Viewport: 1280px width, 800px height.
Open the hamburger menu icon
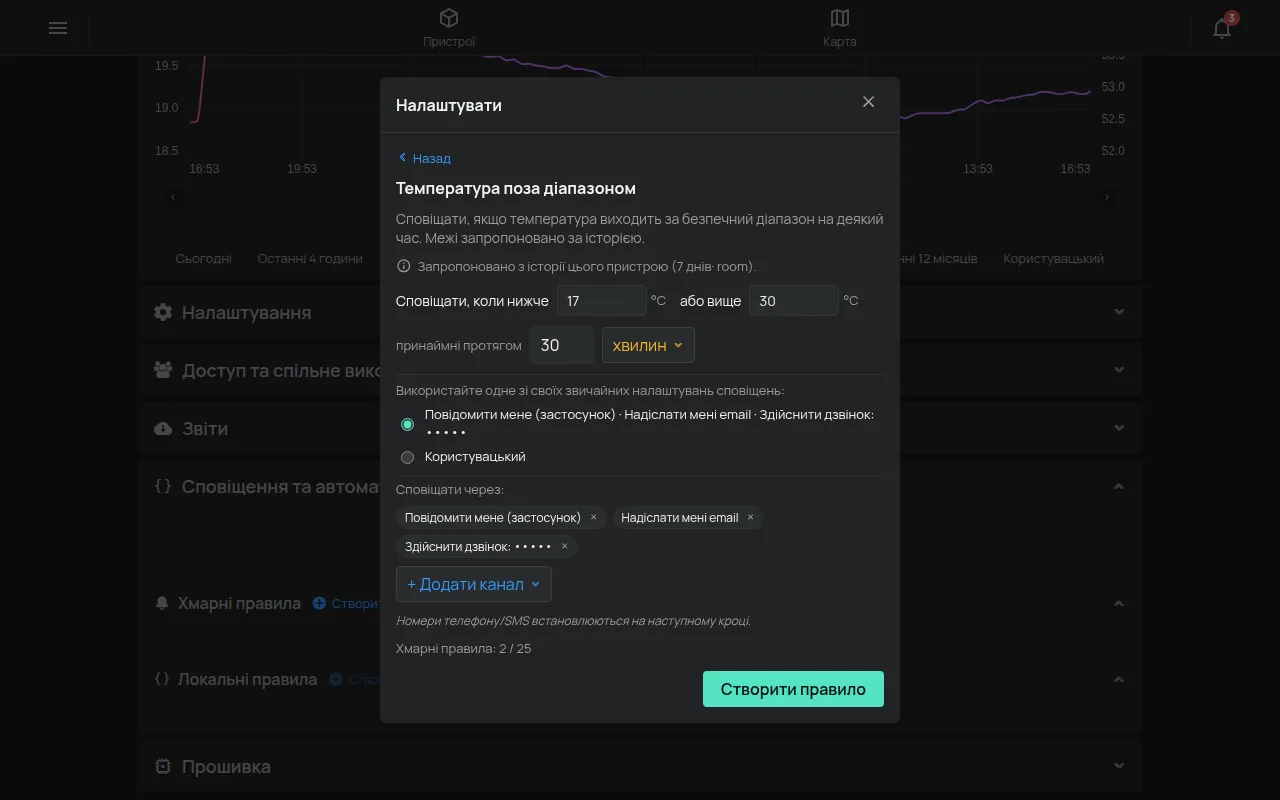[58, 28]
